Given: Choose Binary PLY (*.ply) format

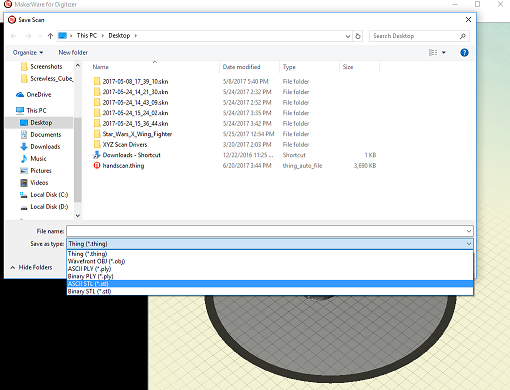Looking at the screenshot, I should tap(270, 276).
